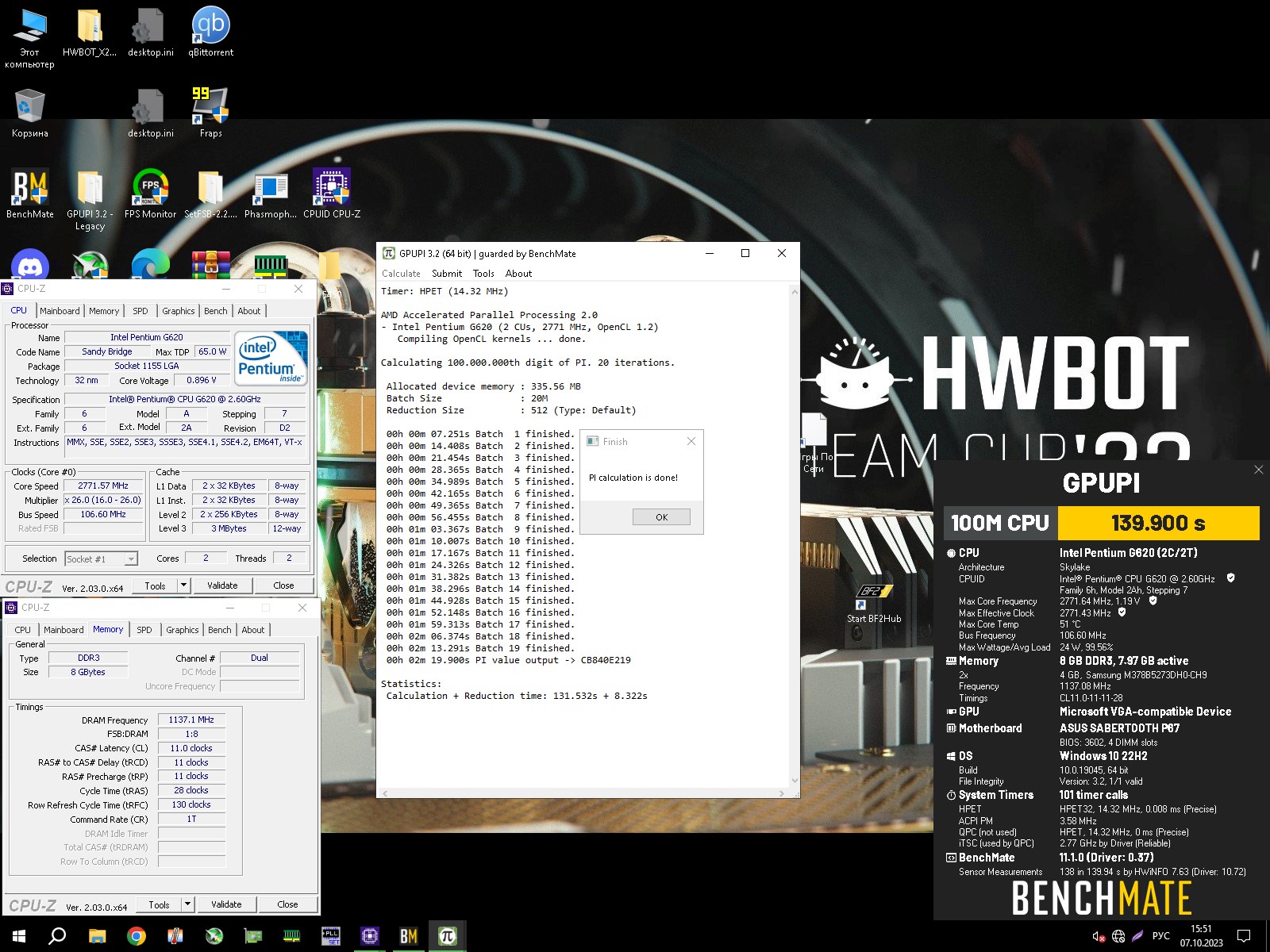Click GPUPI output vertical scrollbar up arrow
The image size is (1270, 952).
(794, 292)
